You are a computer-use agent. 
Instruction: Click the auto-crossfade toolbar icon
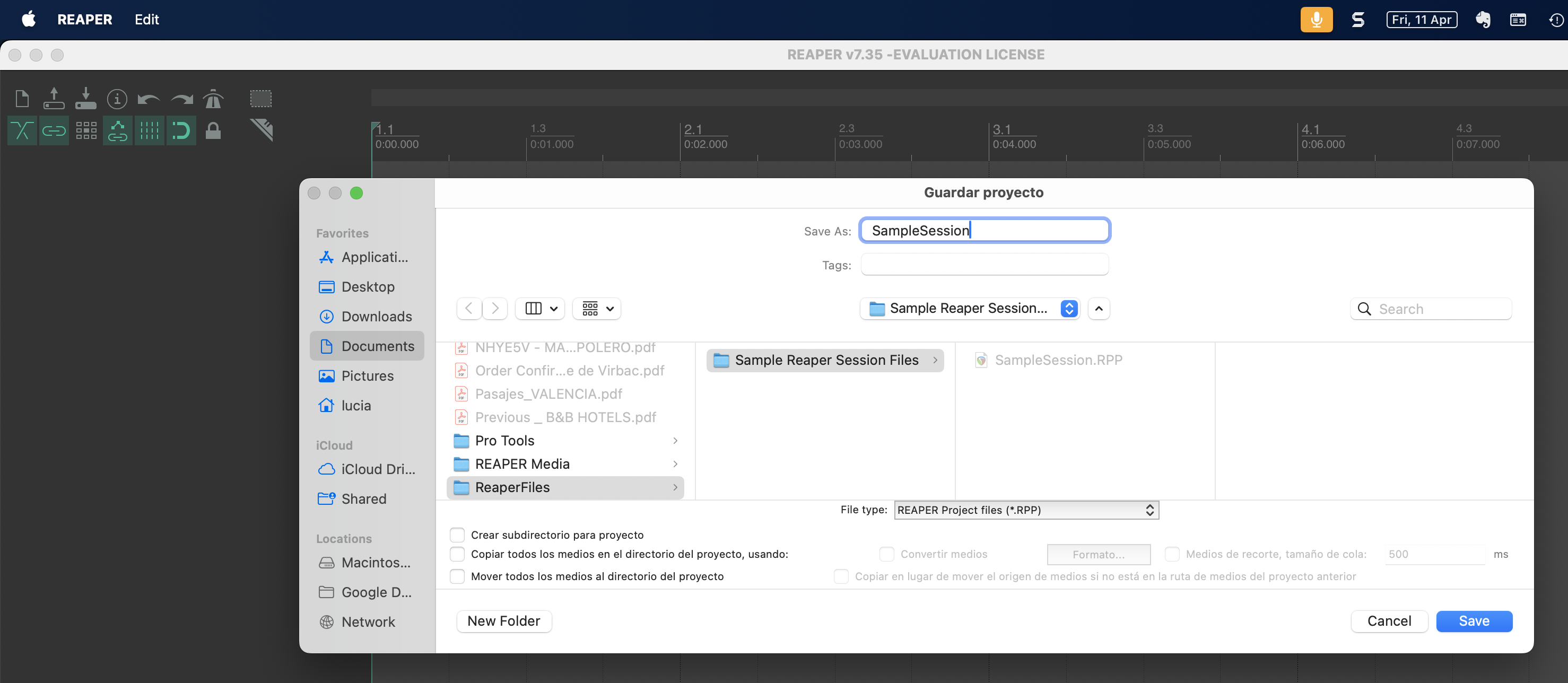tap(22, 130)
